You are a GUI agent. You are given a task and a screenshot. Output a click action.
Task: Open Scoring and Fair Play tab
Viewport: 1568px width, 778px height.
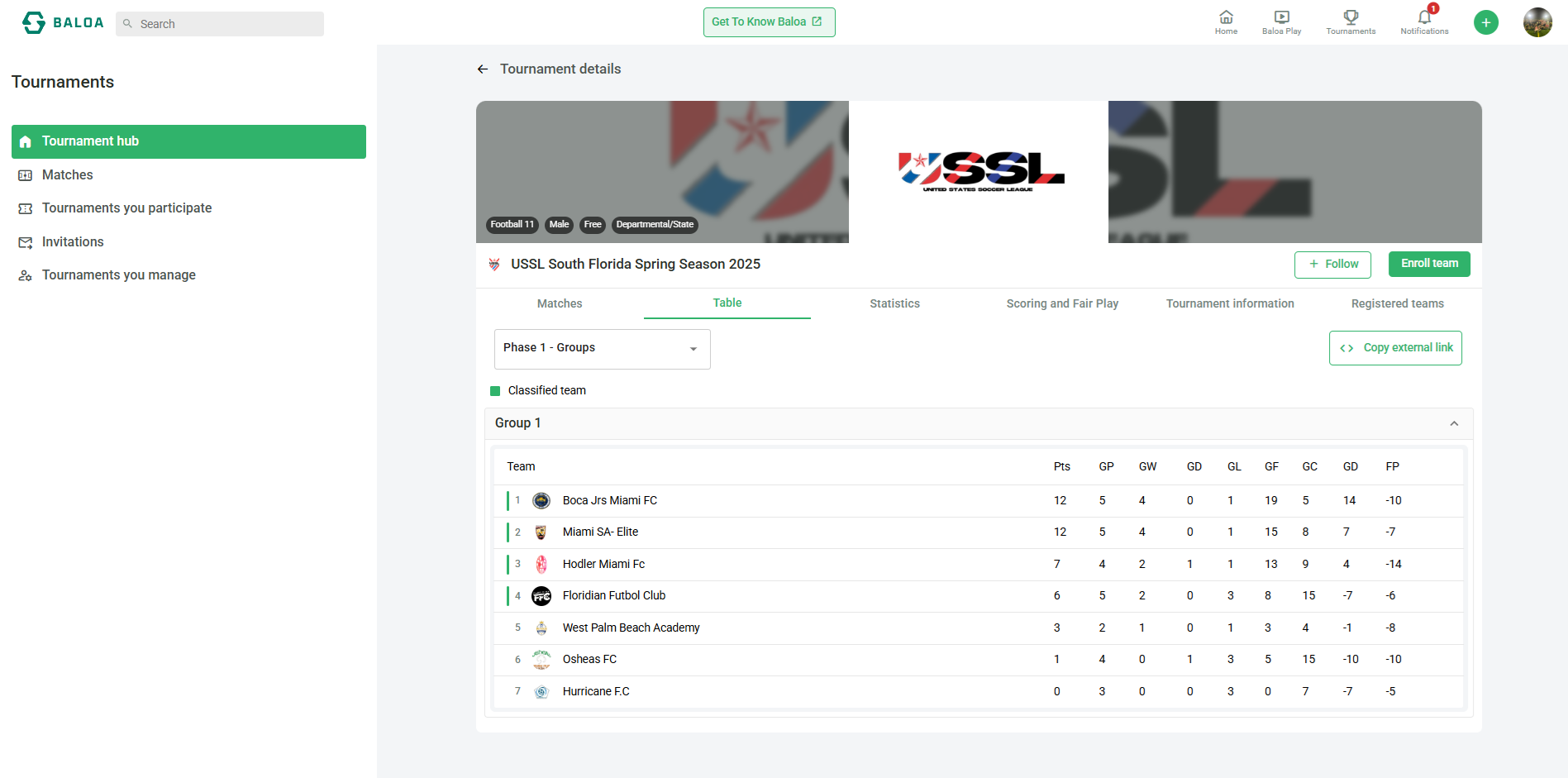[x=1062, y=303]
